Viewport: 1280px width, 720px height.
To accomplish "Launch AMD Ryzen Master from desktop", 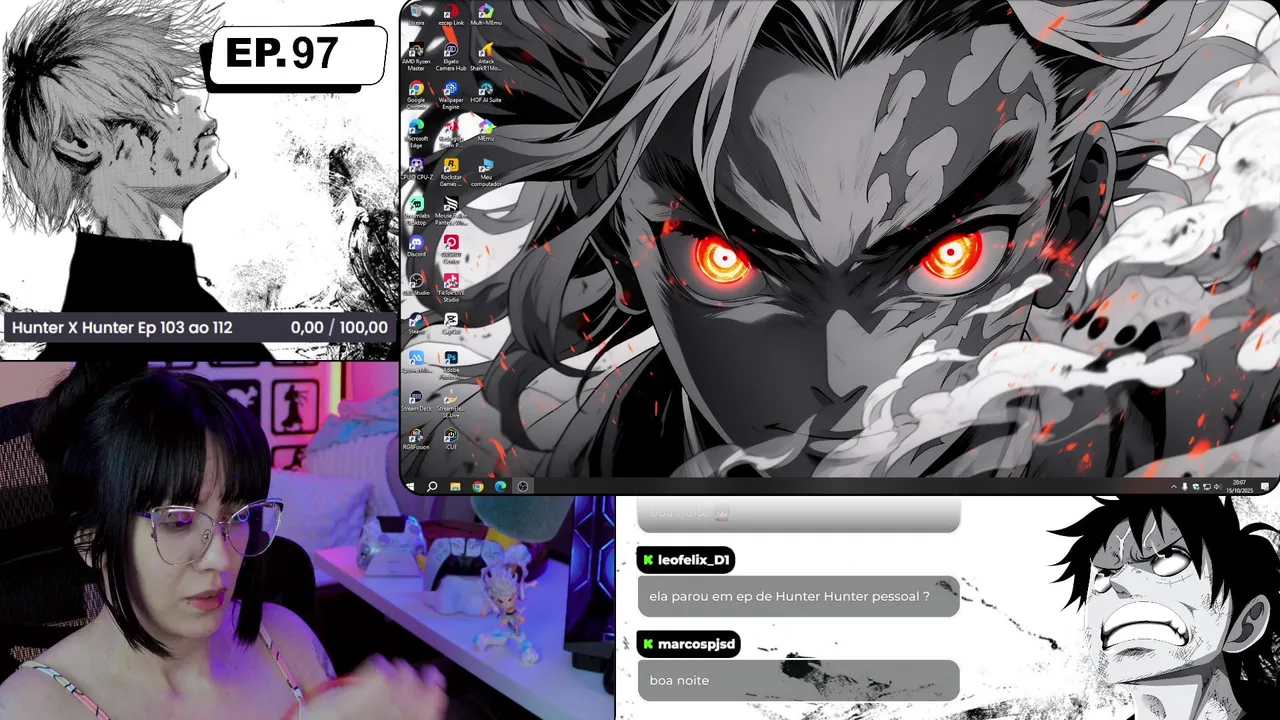I will coord(416,56).
